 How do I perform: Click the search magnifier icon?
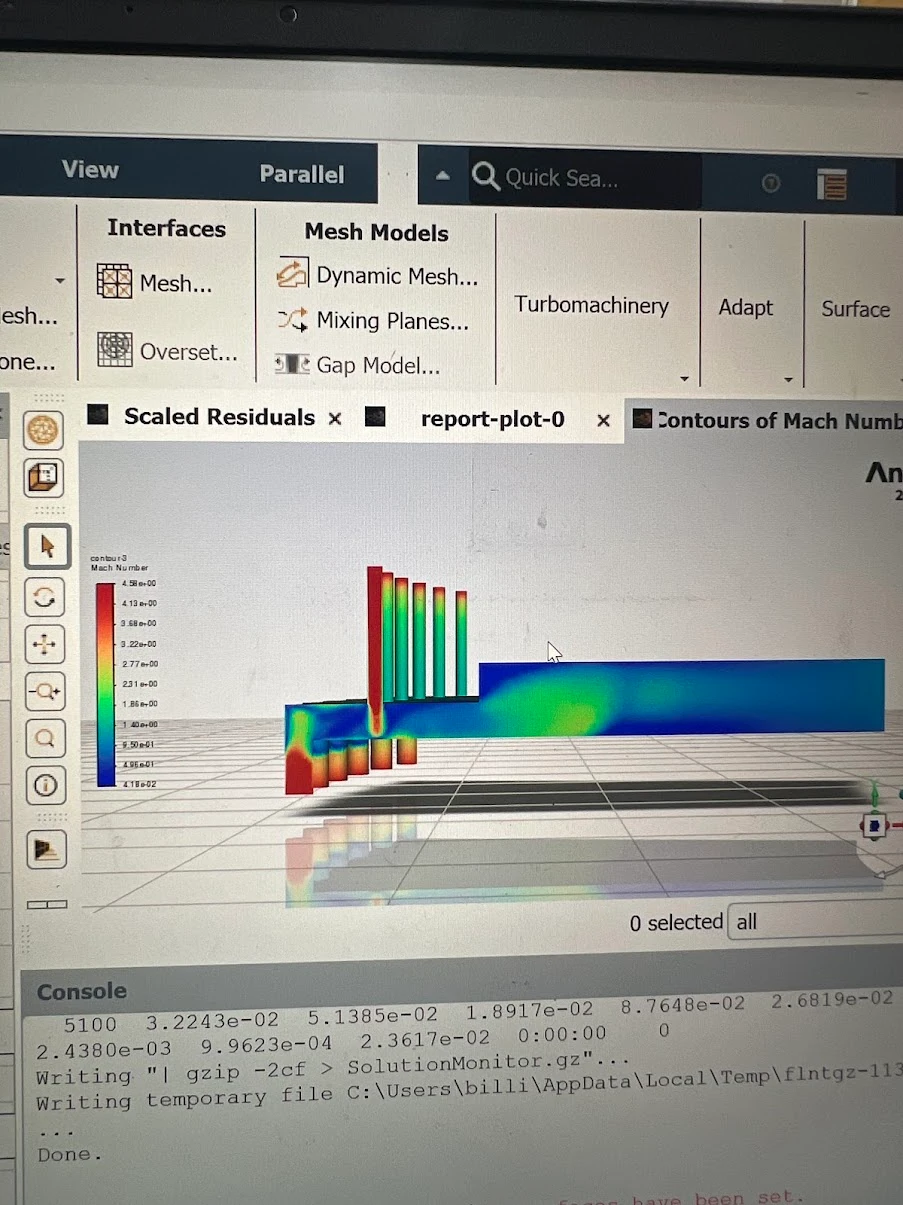(486, 177)
